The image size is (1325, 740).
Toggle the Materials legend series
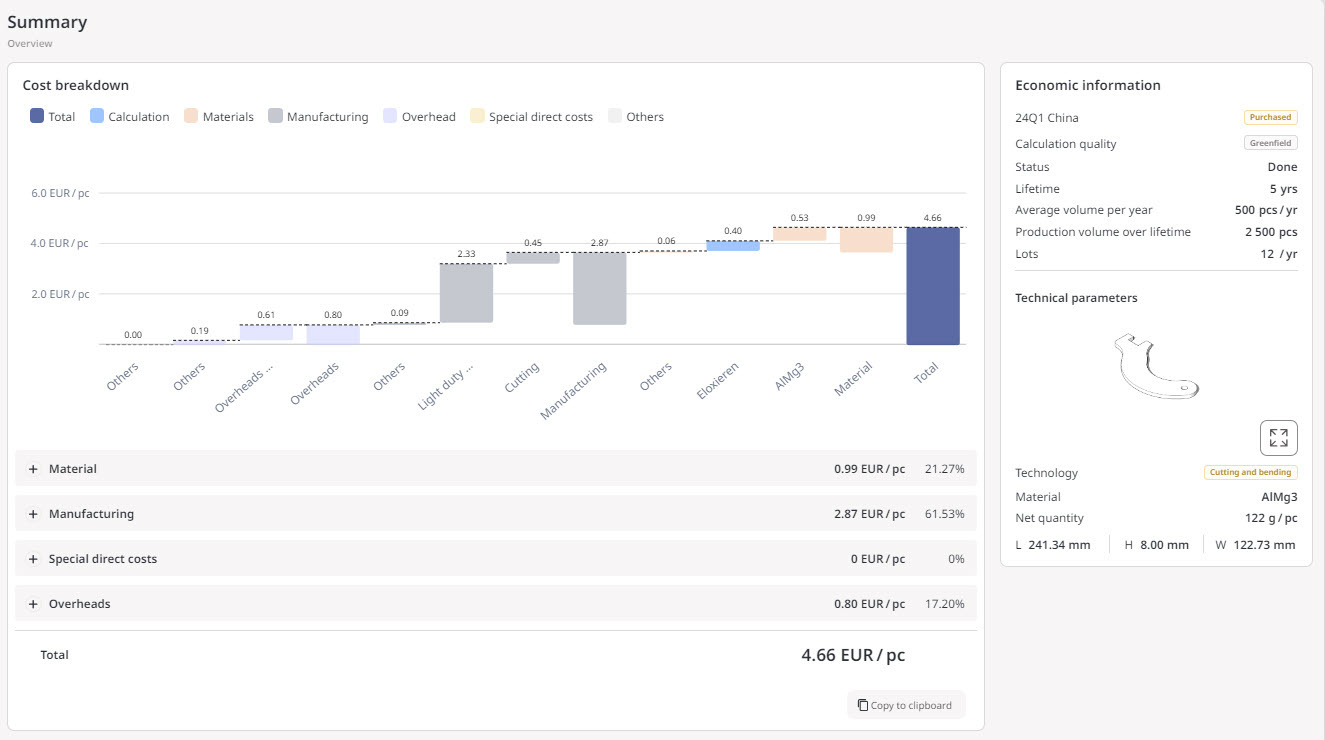point(218,117)
